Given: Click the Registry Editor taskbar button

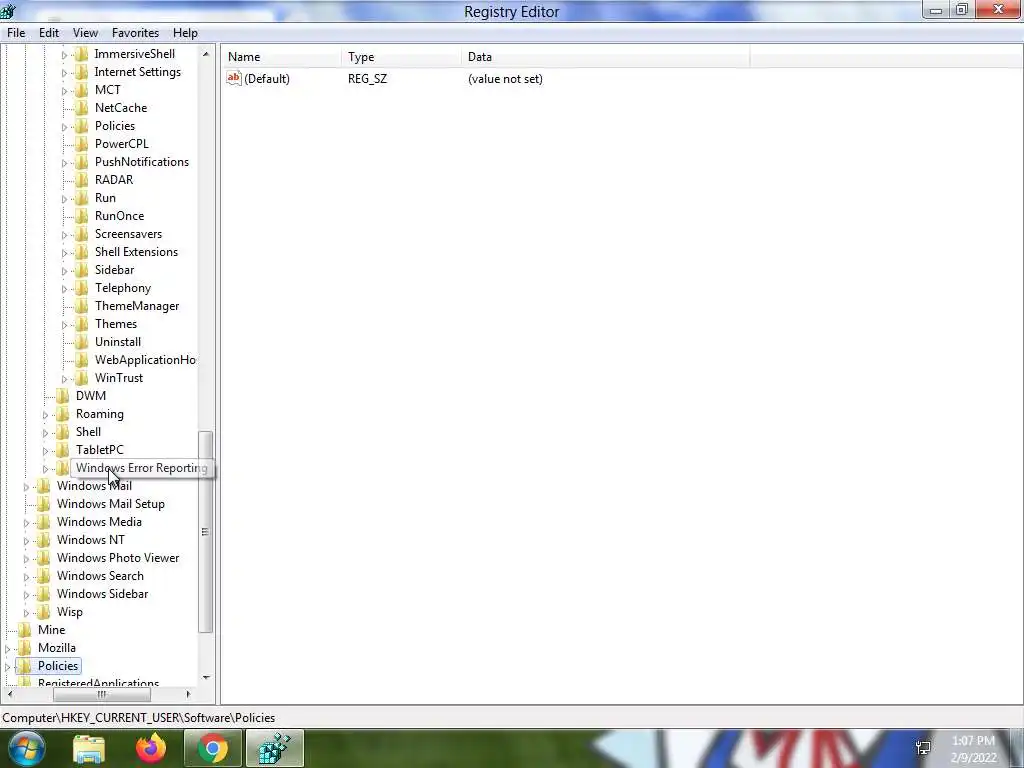Looking at the screenshot, I should point(274,749).
